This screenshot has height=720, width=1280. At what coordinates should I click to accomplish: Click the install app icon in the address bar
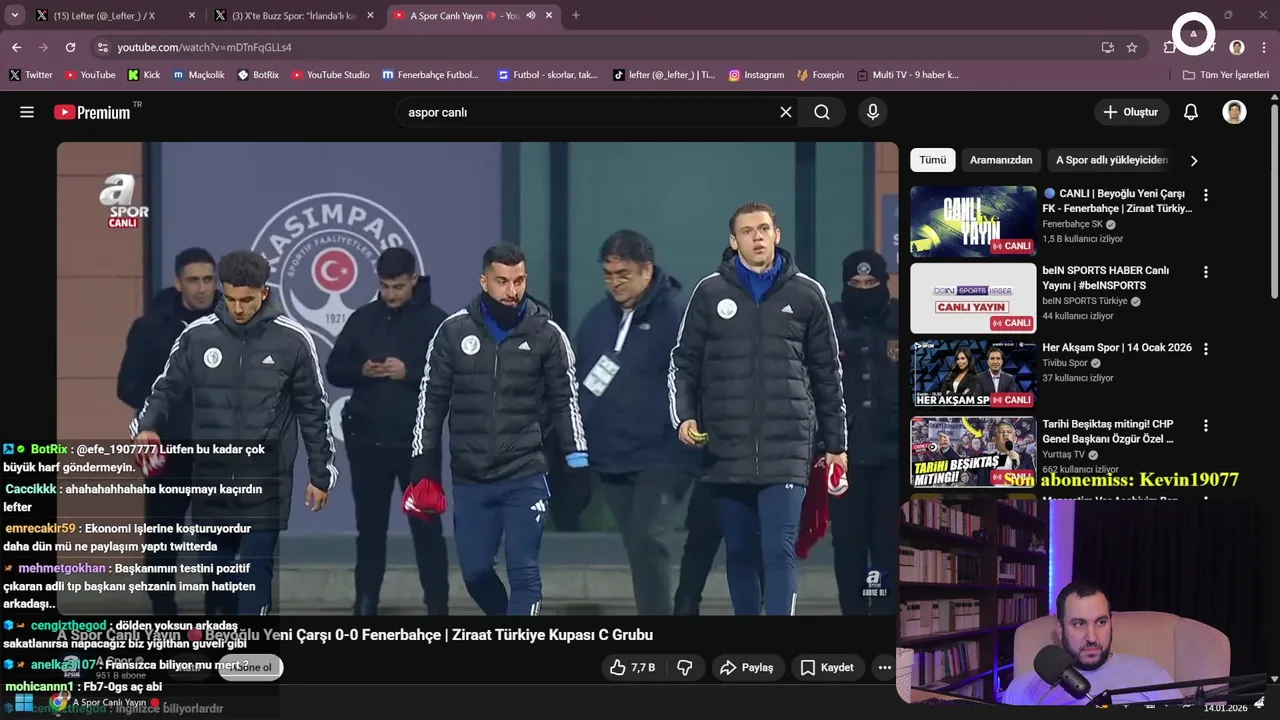[1107, 47]
